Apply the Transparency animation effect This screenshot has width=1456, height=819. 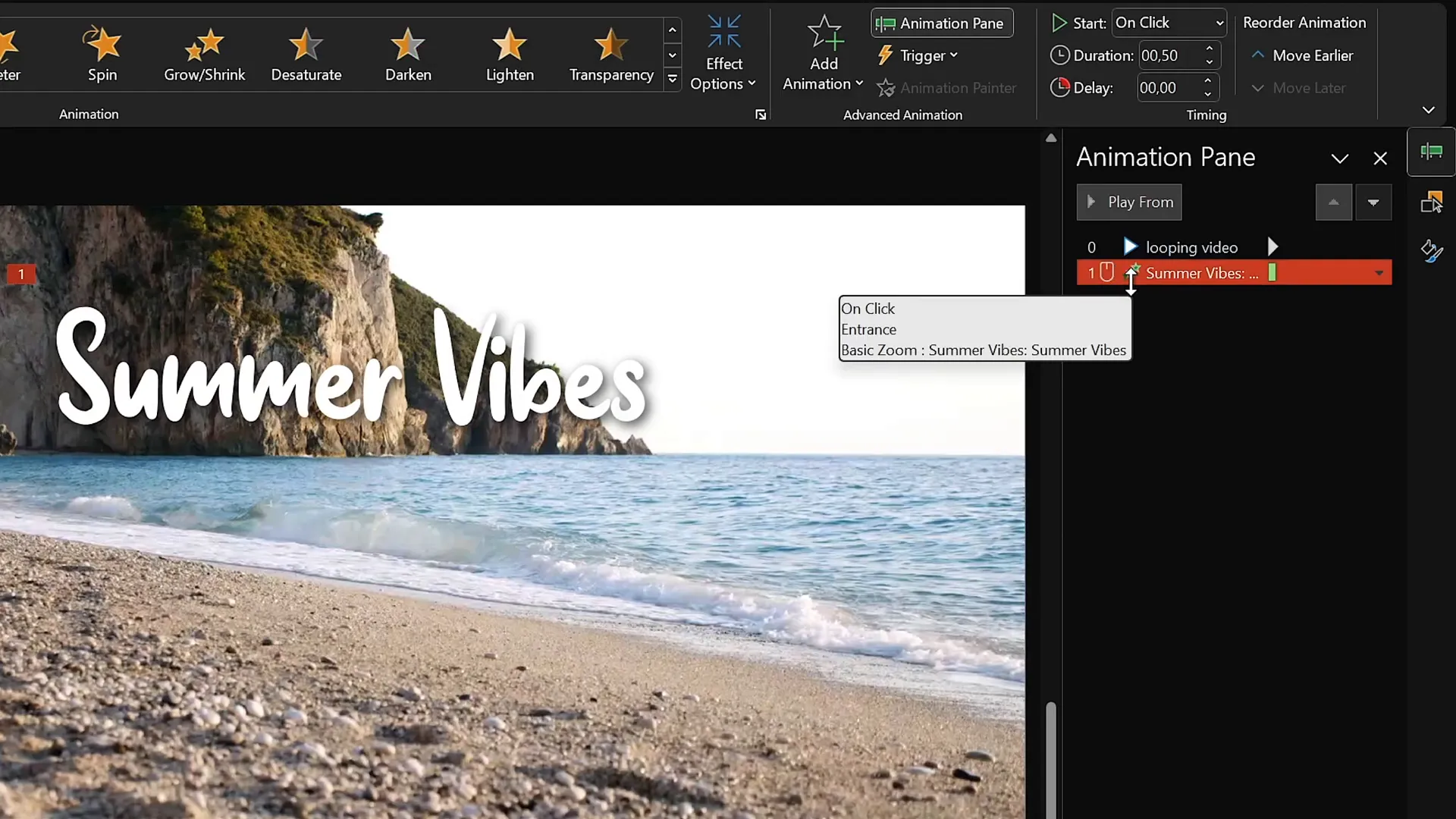pyautogui.click(x=611, y=55)
